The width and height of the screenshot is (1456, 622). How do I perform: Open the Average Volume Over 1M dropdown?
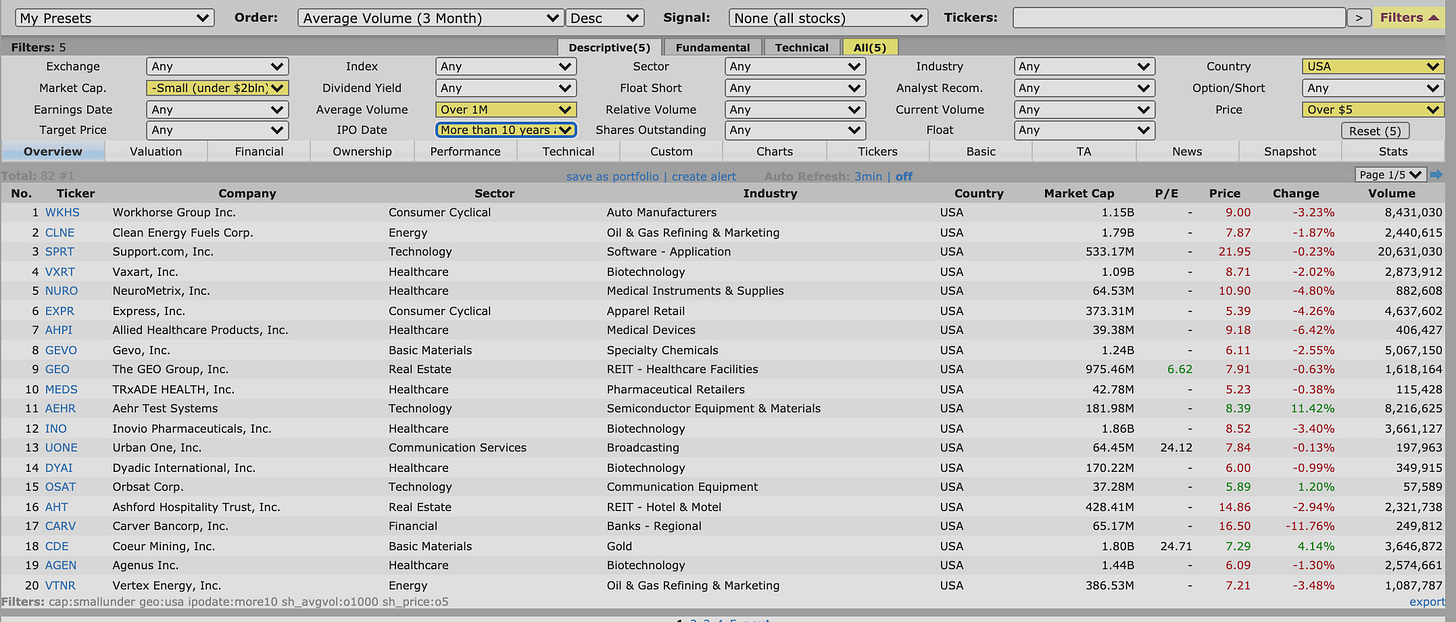(x=506, y=110)
